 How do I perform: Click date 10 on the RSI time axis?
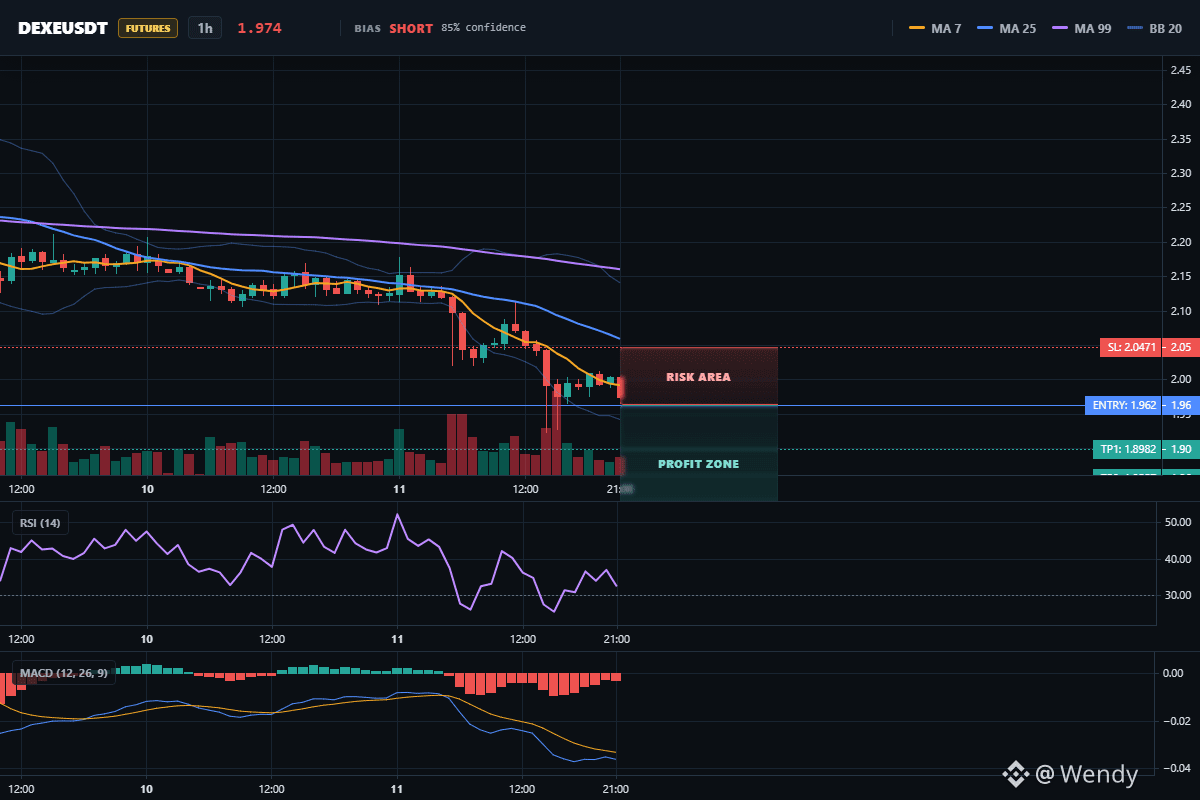(147, 639)
